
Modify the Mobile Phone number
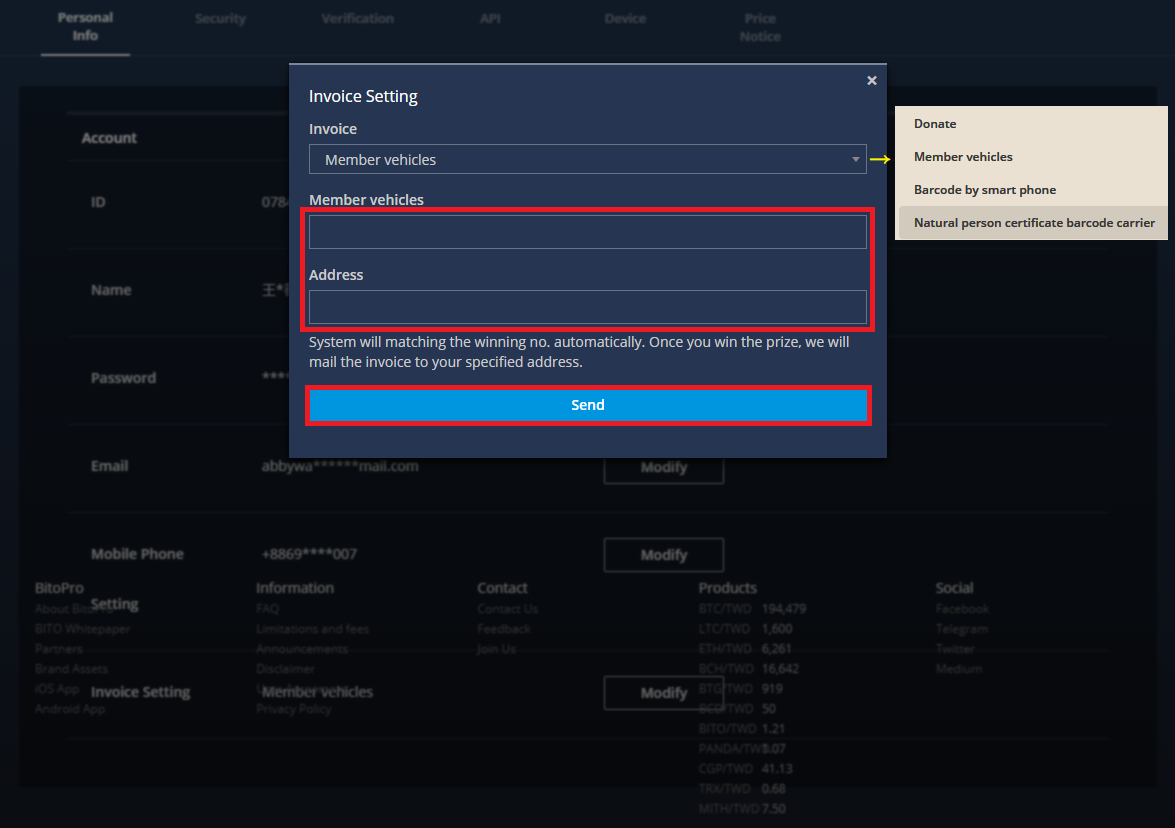pyautogui.click(x=663, y=554)
